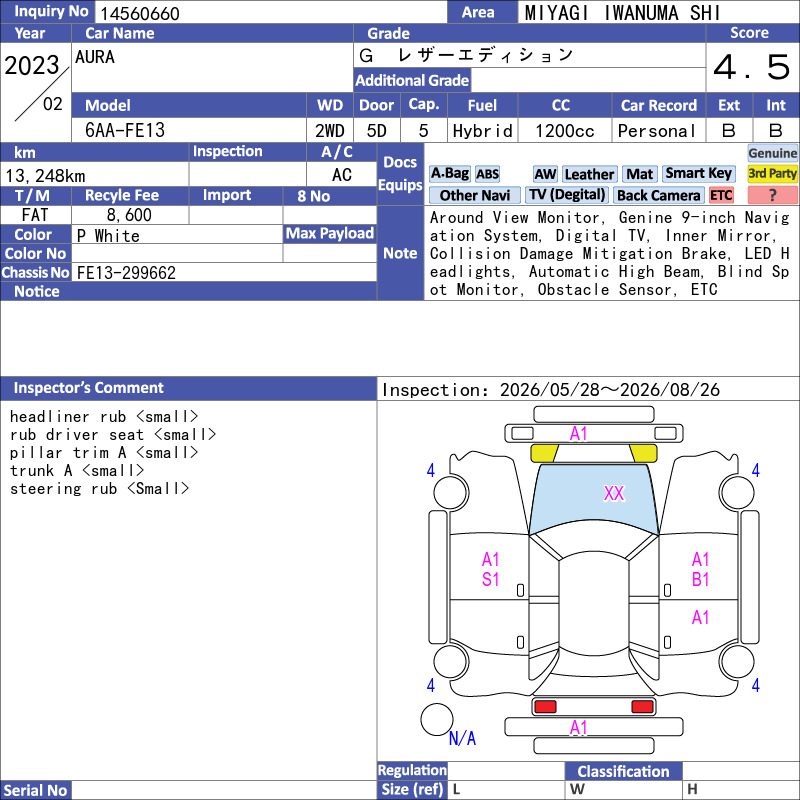Screen dimensions: 800x800
Task: Click the Chassis No field FE13-299662
Action: point(224,272)
